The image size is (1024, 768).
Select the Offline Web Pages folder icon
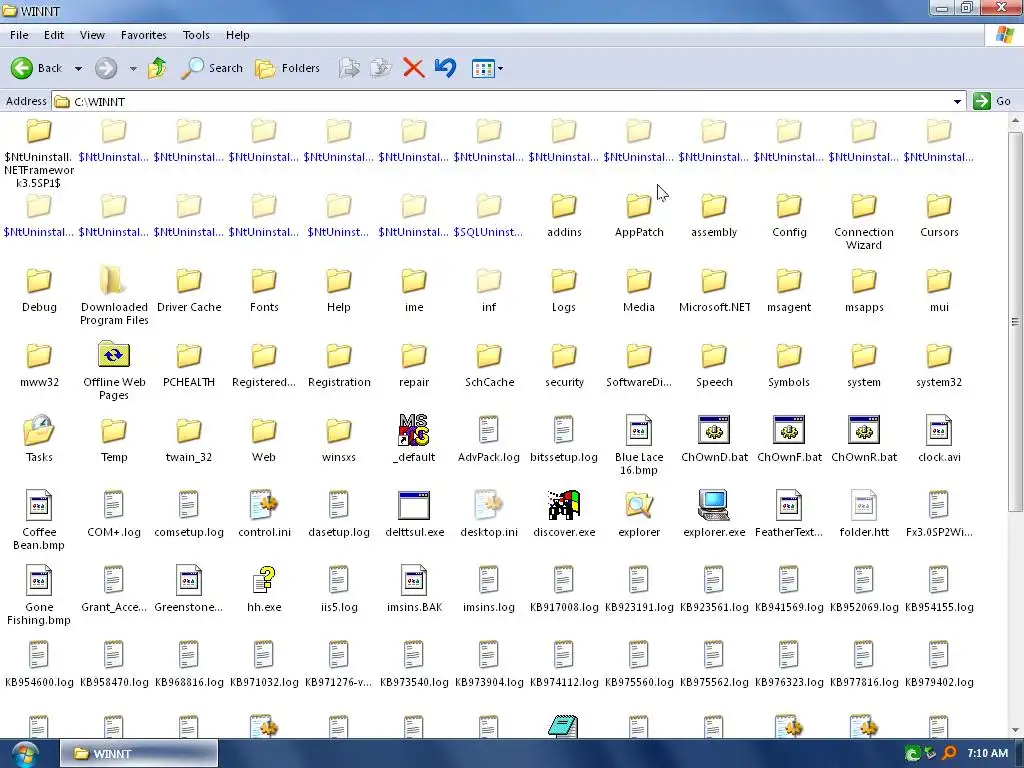point(114,355)
